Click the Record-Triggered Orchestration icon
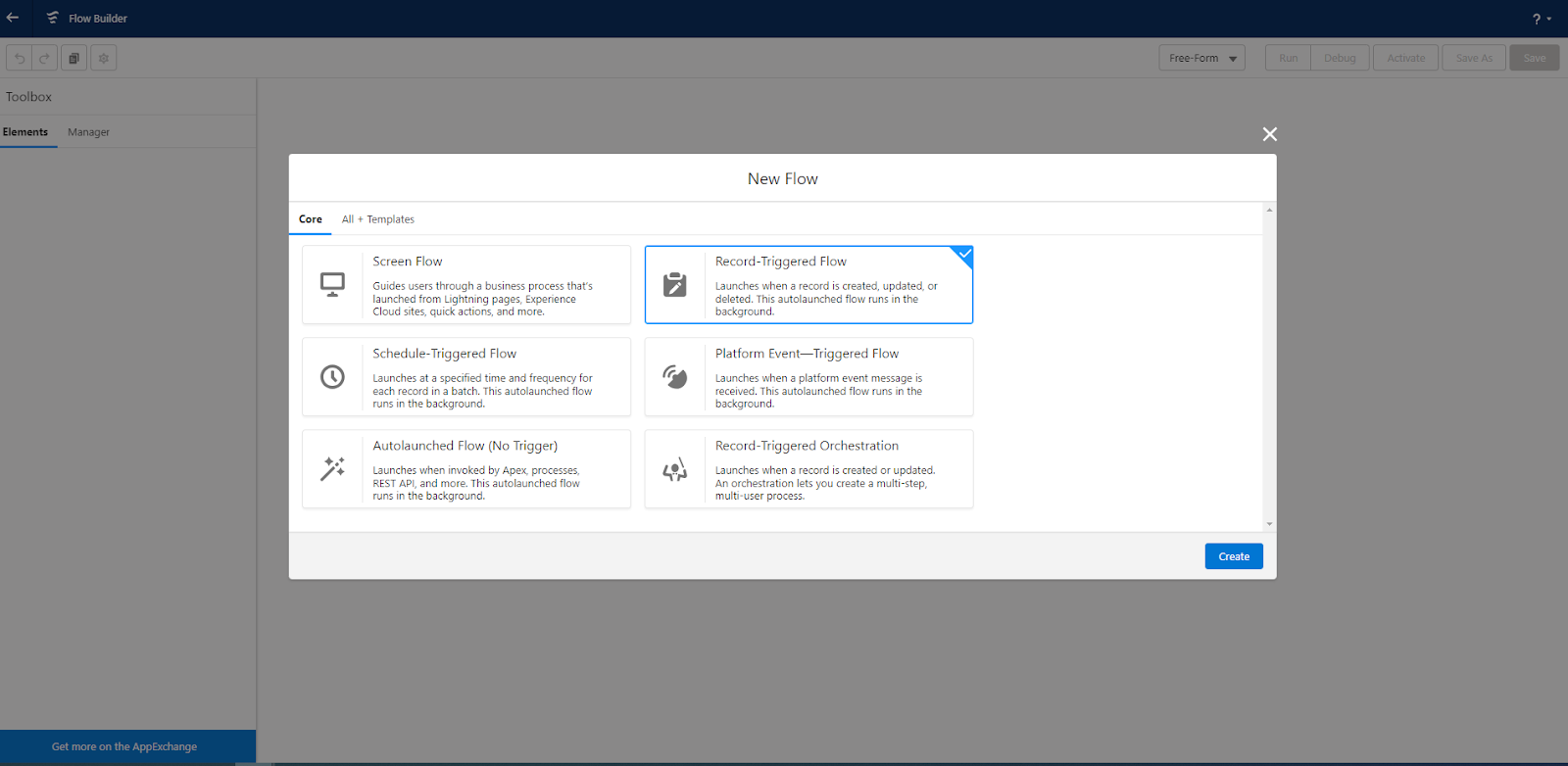This screenshot has height=766, width=1568. [x=675, y=469]
